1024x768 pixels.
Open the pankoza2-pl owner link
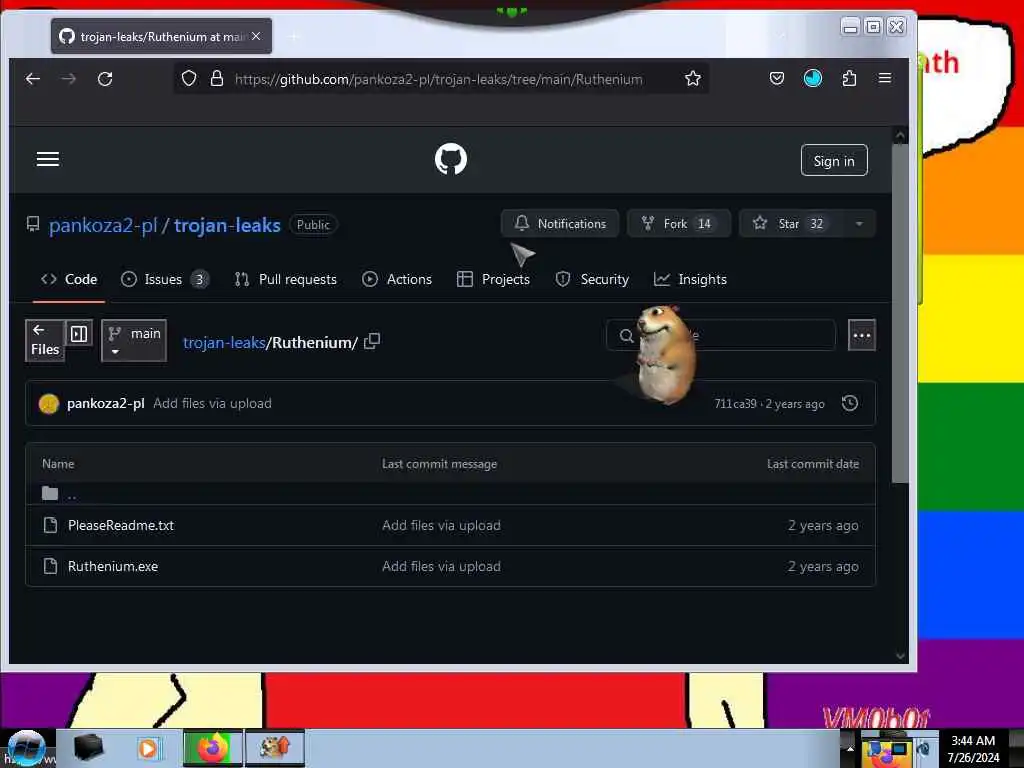pyautogui.click(x=103, y=225)
